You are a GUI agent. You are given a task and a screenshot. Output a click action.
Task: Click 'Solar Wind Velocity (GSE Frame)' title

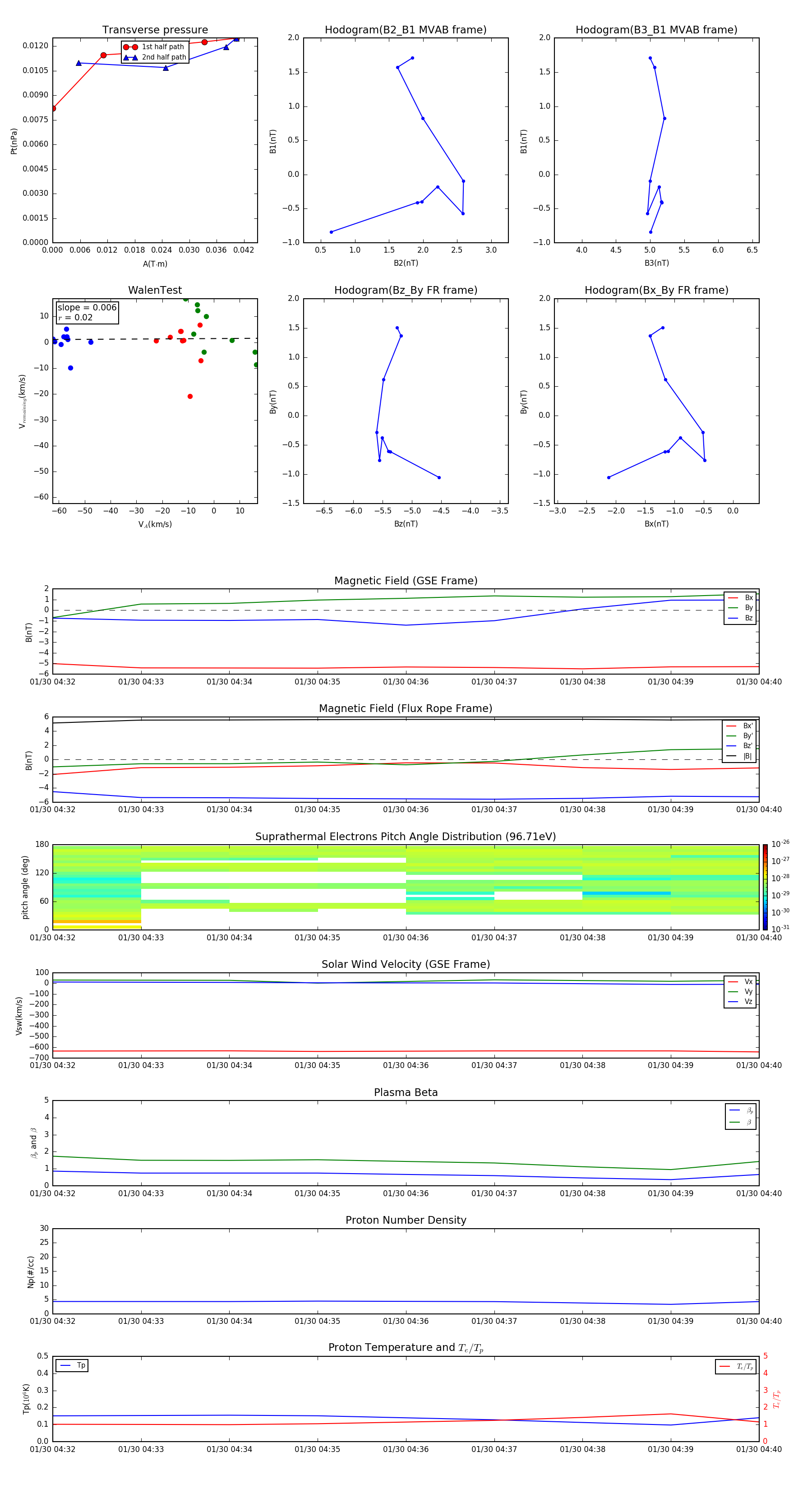406,965
